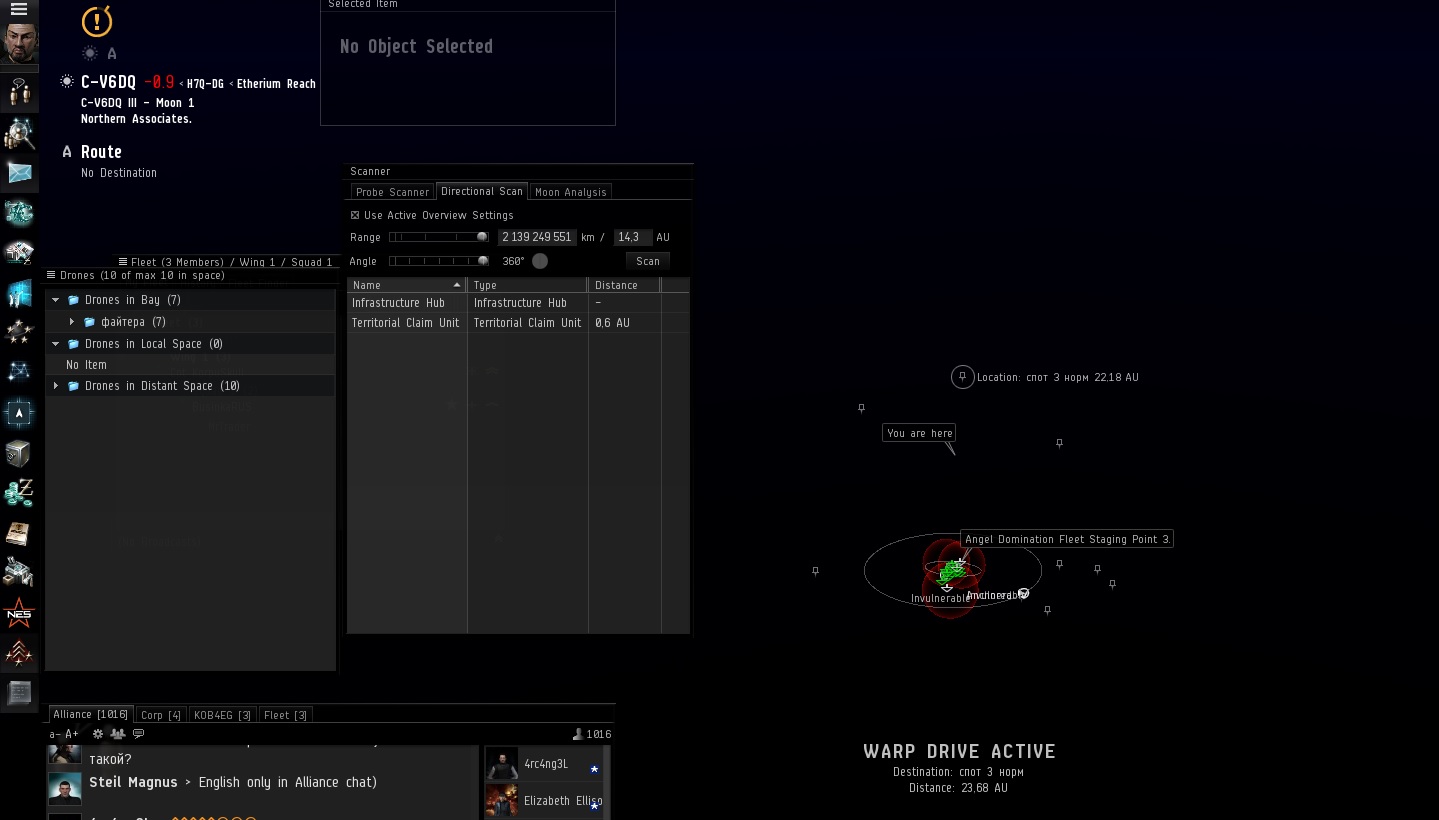Collapse the Drones in Bay group
The height and width of the screenshot is (820, 1439).
click(x=56, y=300)
